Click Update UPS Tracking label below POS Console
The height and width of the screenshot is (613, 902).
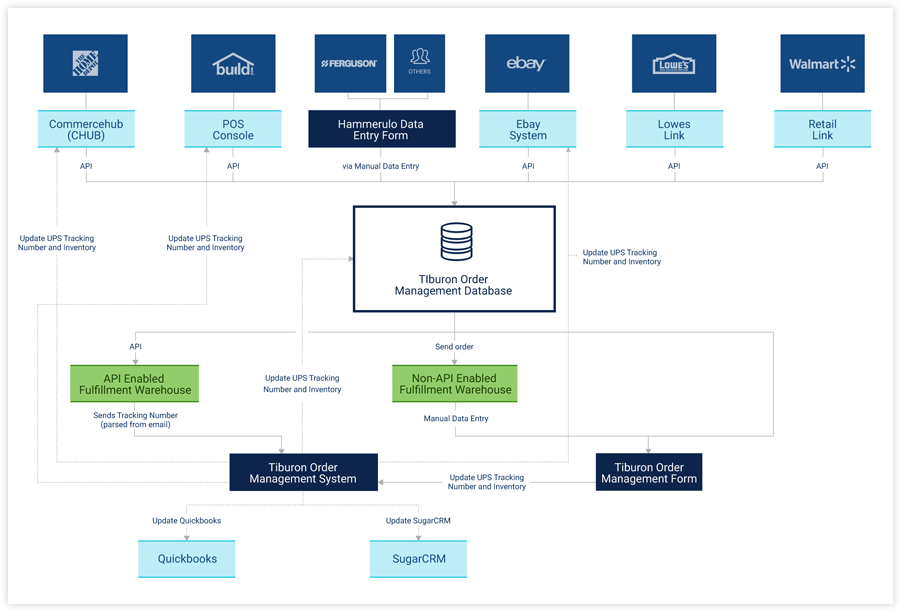(205, 243)
